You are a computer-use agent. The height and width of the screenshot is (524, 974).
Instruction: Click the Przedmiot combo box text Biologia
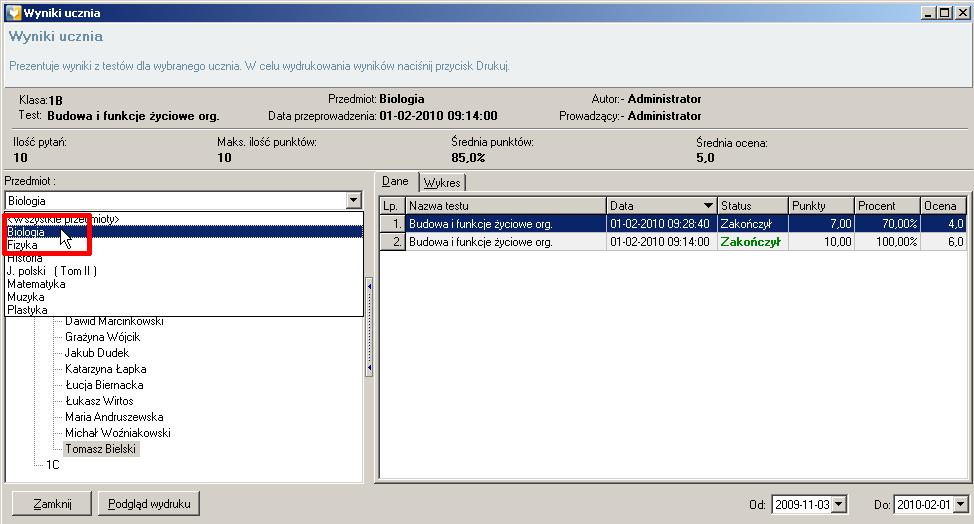(x=27, y=201)
